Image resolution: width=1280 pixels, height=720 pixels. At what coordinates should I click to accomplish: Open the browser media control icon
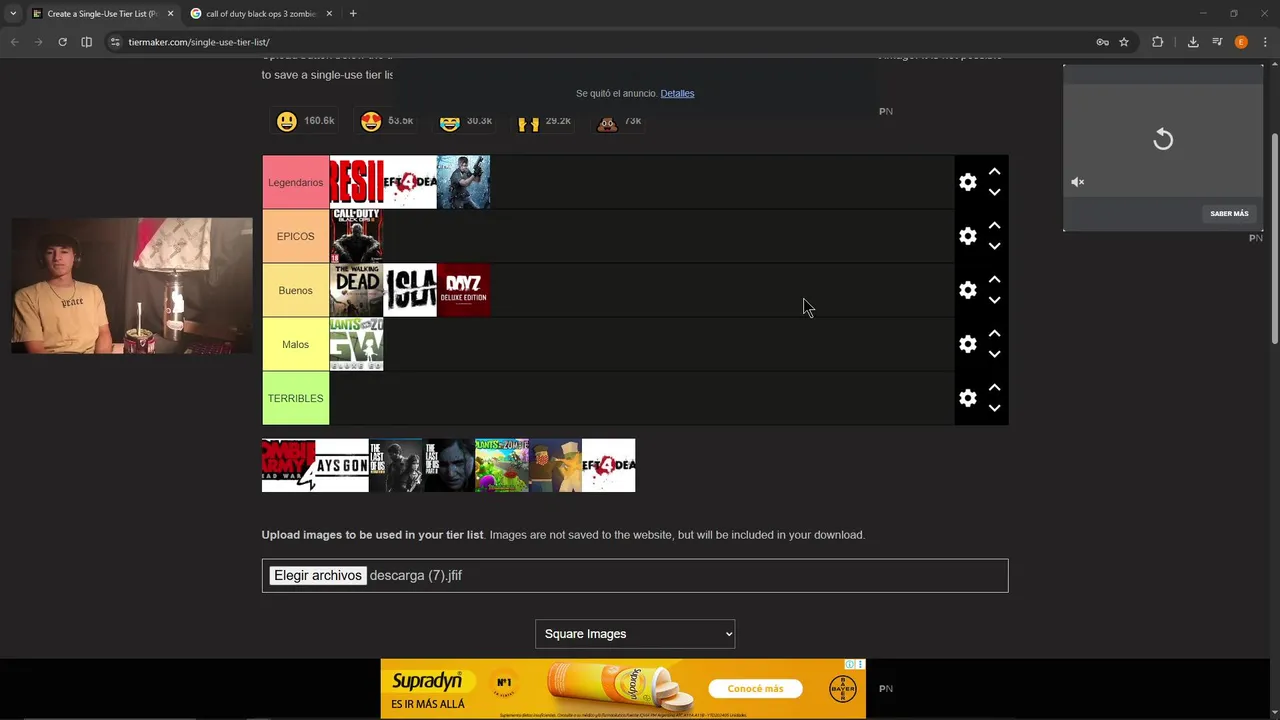[x=1217, y=42]
